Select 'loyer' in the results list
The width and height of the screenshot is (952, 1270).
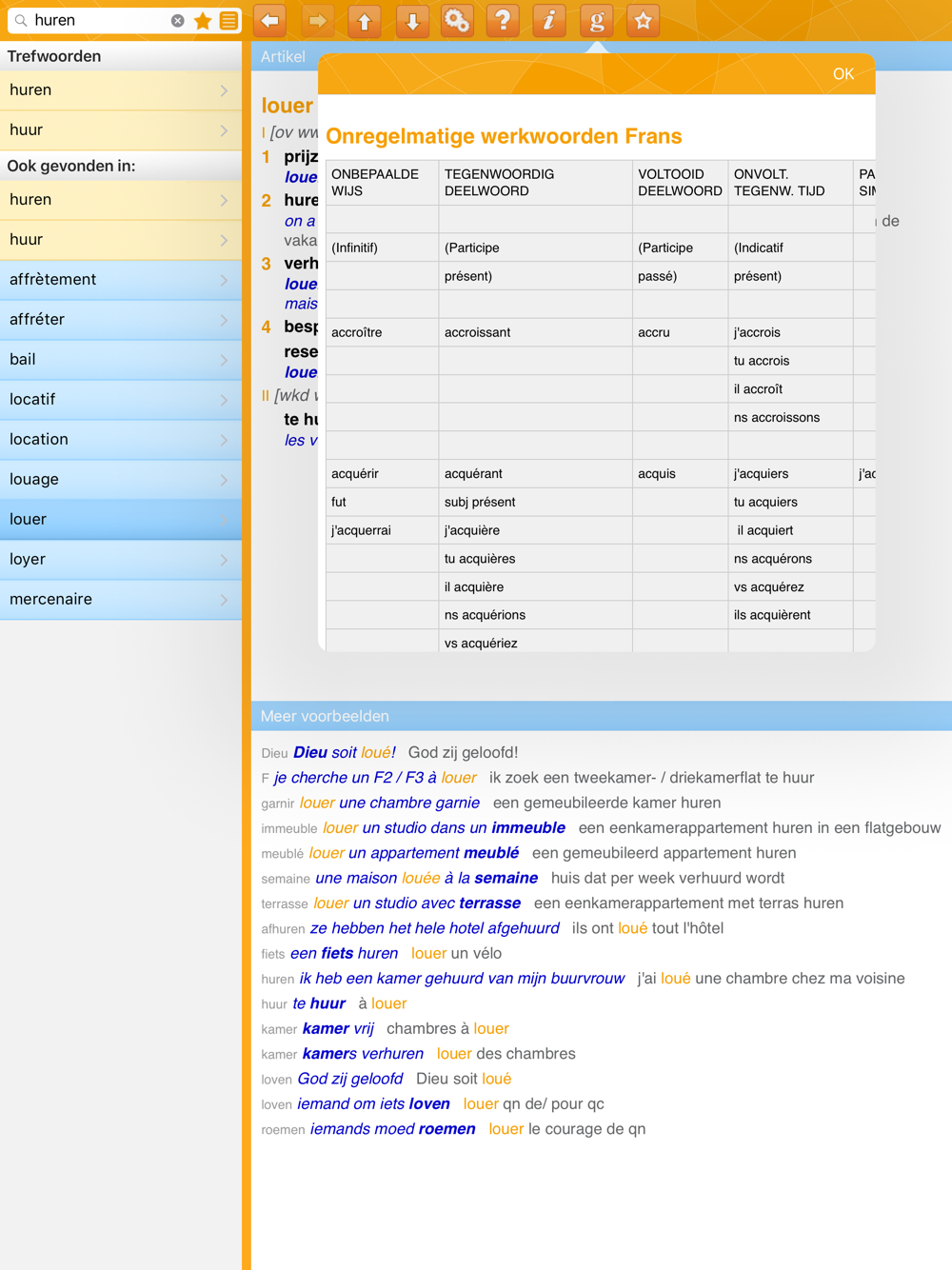[x=121, y=560]
